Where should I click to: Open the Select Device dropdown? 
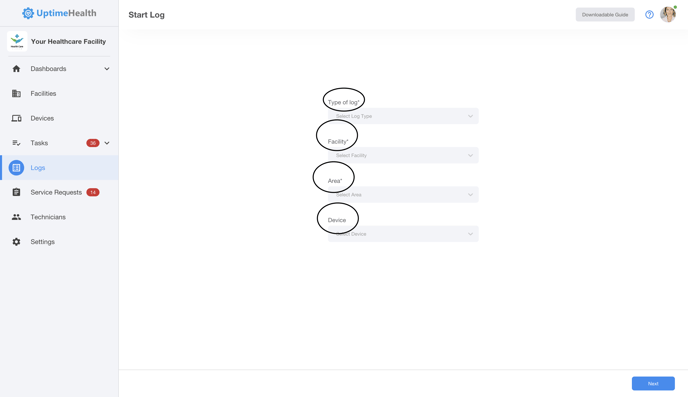[x=403, y=234]
